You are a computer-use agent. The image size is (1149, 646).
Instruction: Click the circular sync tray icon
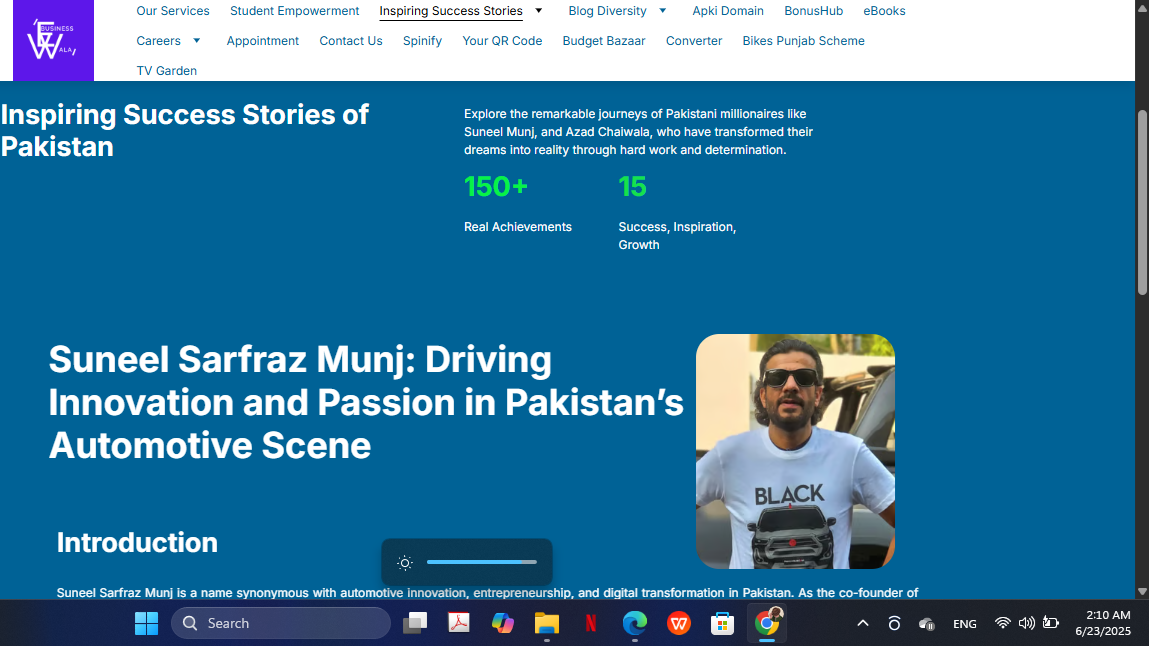tap(894, 623)
